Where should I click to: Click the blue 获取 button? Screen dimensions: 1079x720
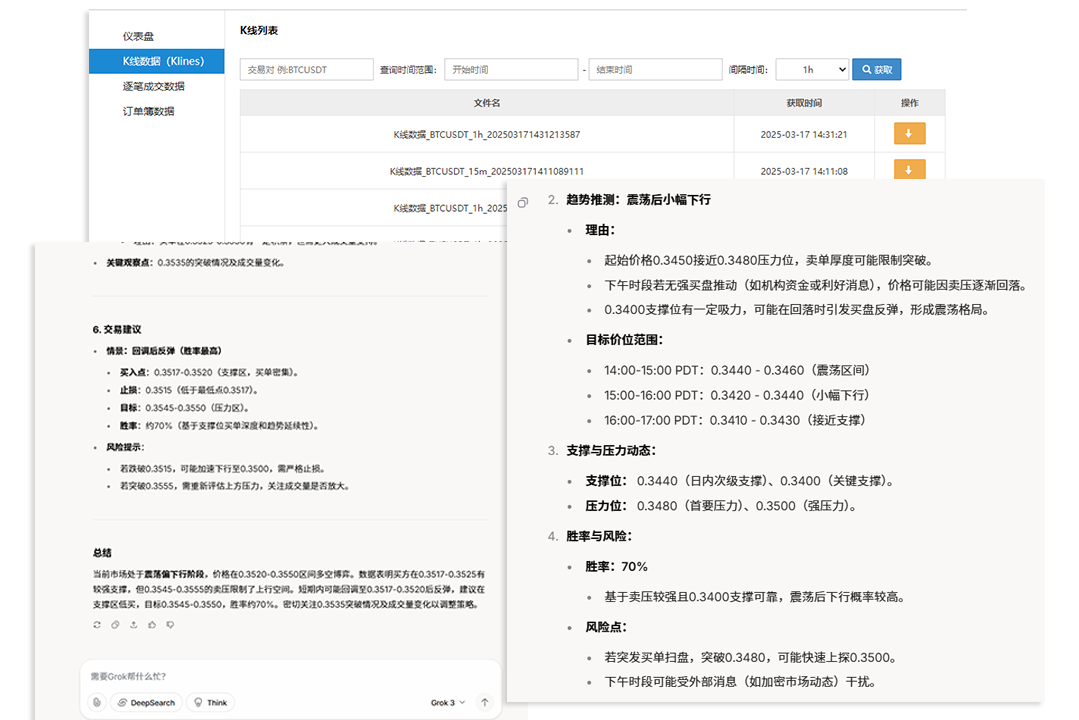point(876,70)
